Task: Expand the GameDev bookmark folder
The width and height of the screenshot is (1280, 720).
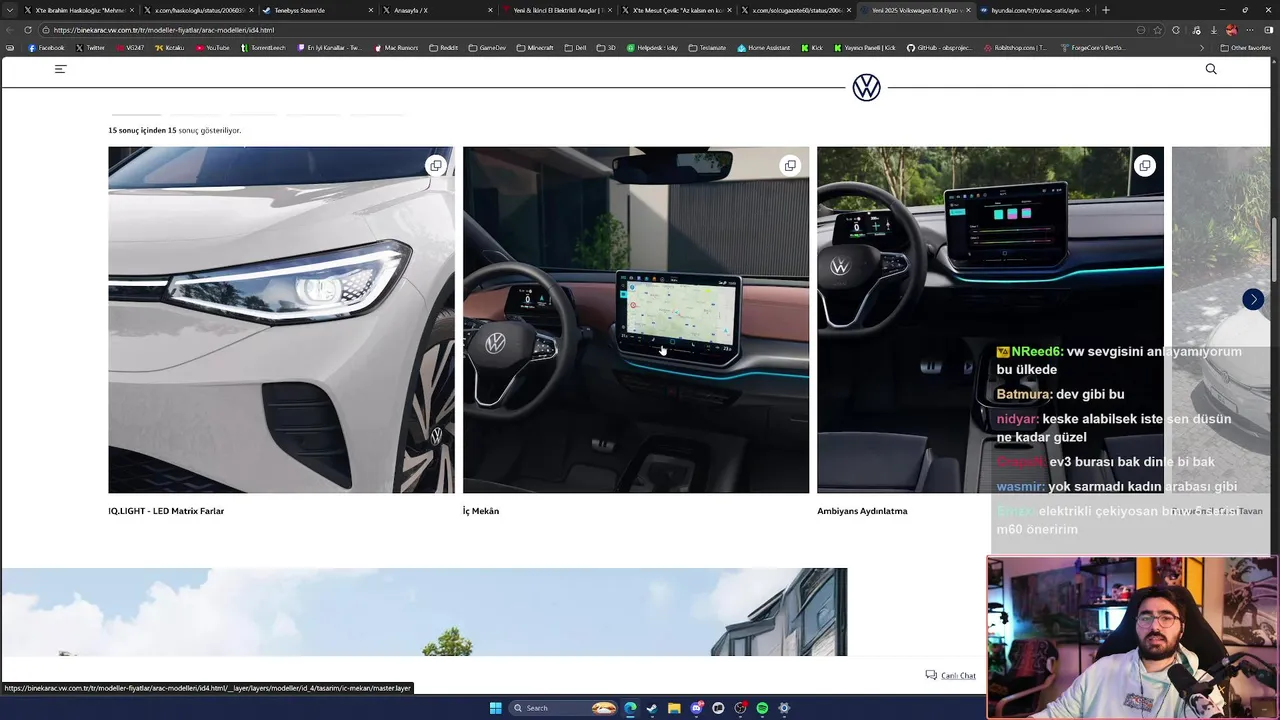Action: pyautogui.click(x=488, y=47)
